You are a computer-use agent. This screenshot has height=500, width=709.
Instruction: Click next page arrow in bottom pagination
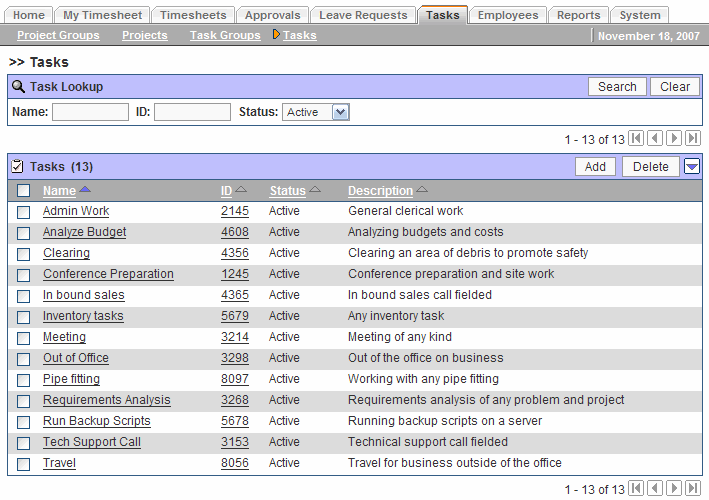(675, 489)
